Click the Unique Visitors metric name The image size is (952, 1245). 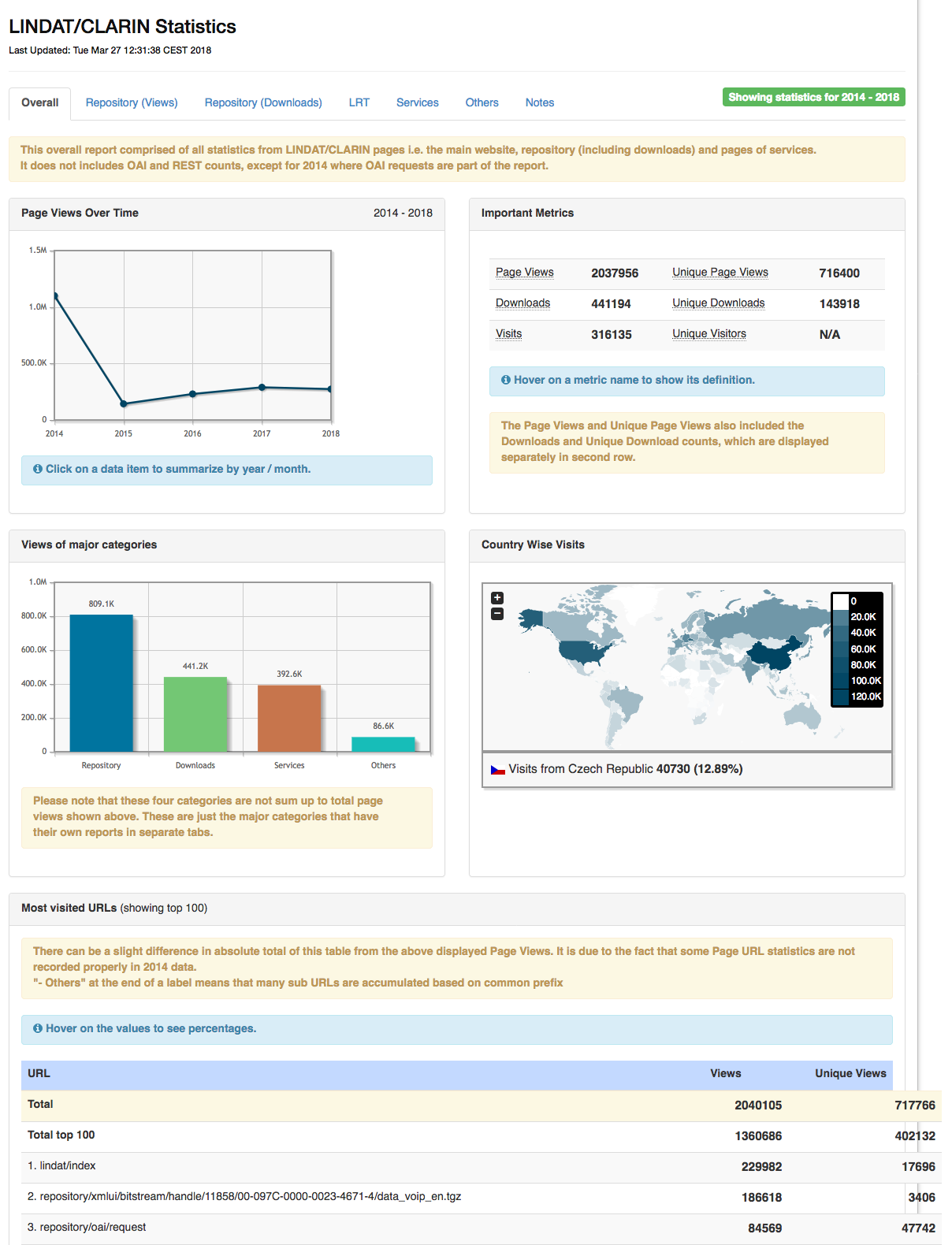click(x=709, y=334)
